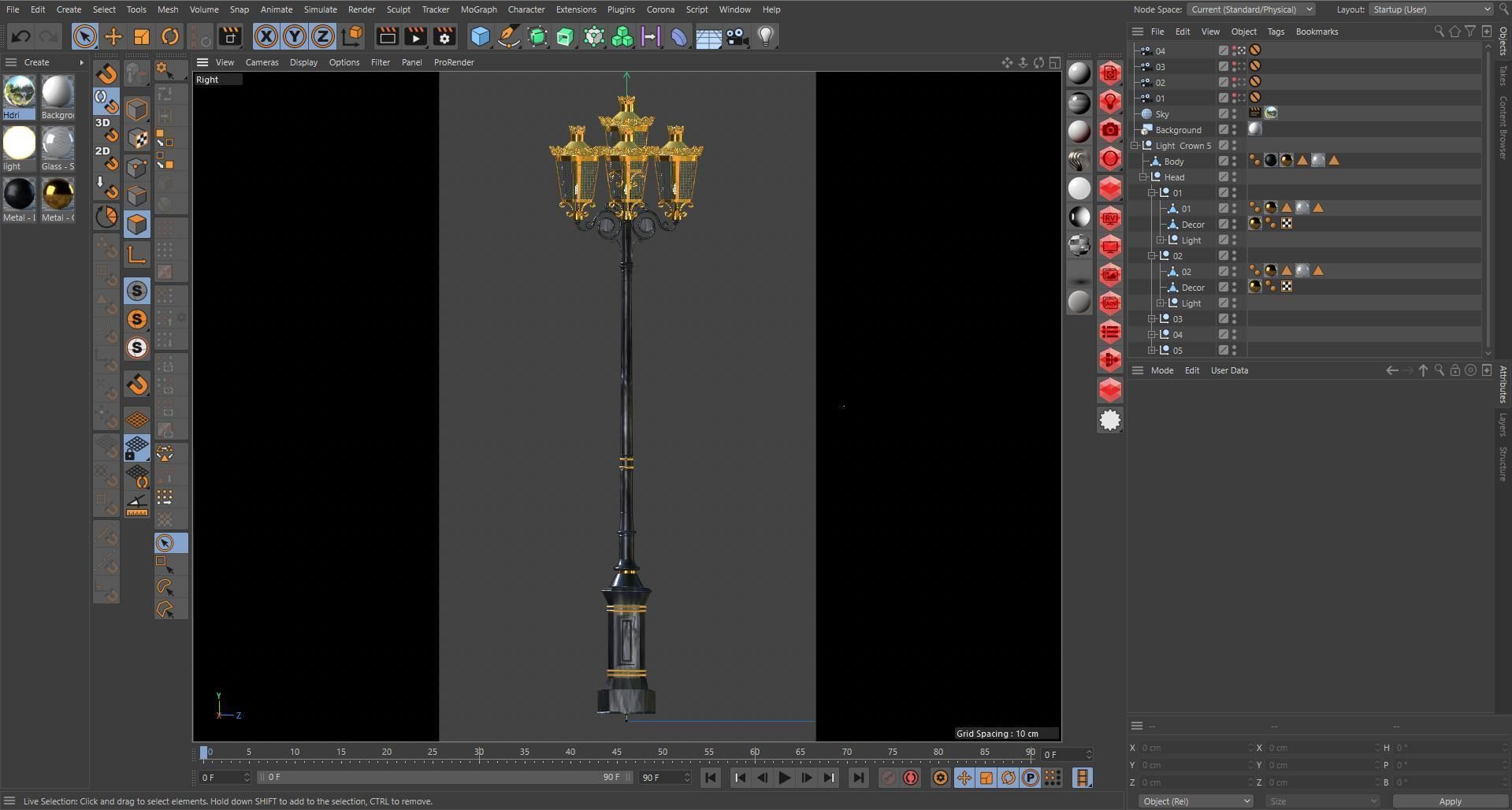Toggle visibility dots for Body object
The width and height of the screenshot is (1512, 810).
tap(1235, 161)
